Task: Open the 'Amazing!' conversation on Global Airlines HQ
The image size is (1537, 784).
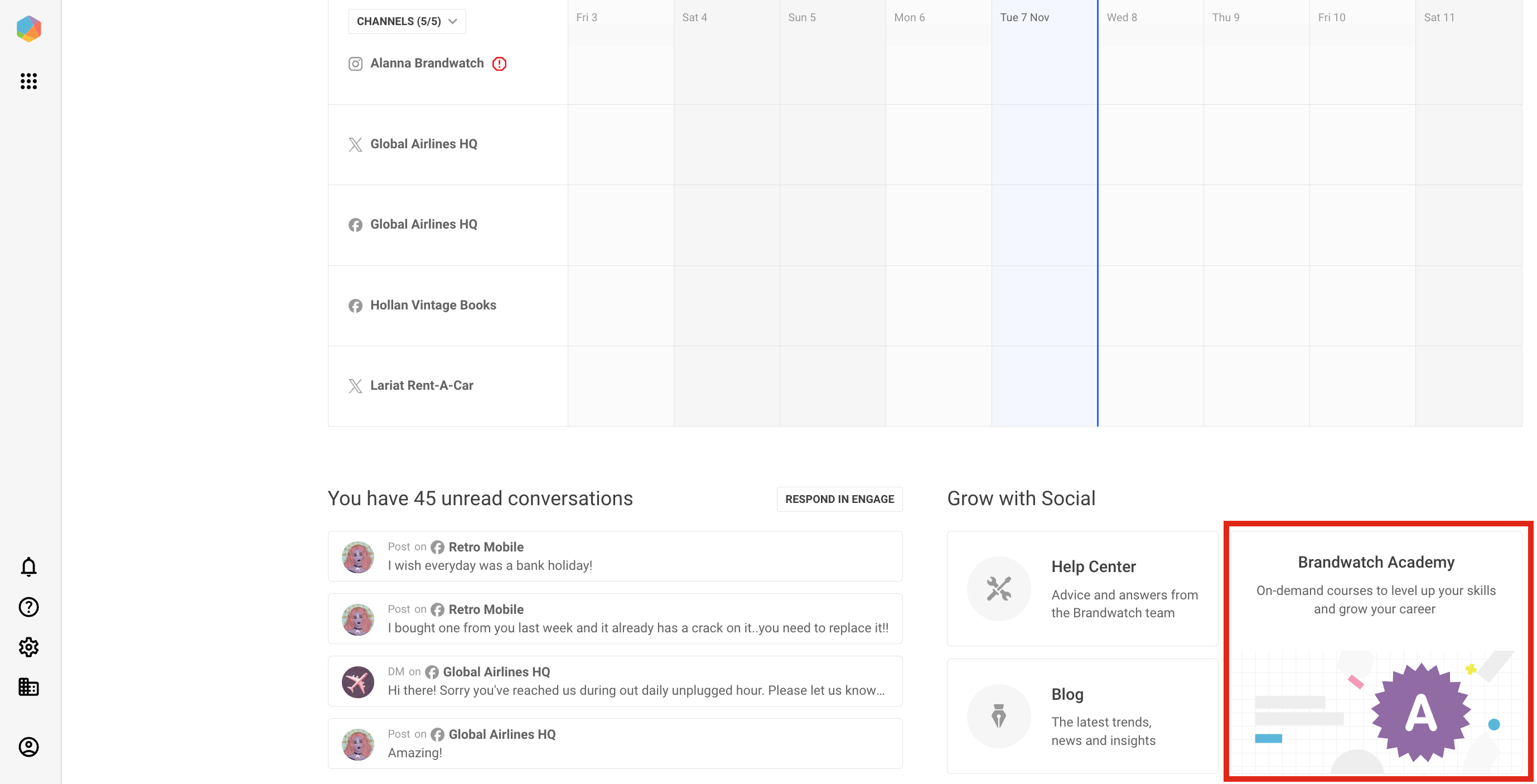Action: 615,743
